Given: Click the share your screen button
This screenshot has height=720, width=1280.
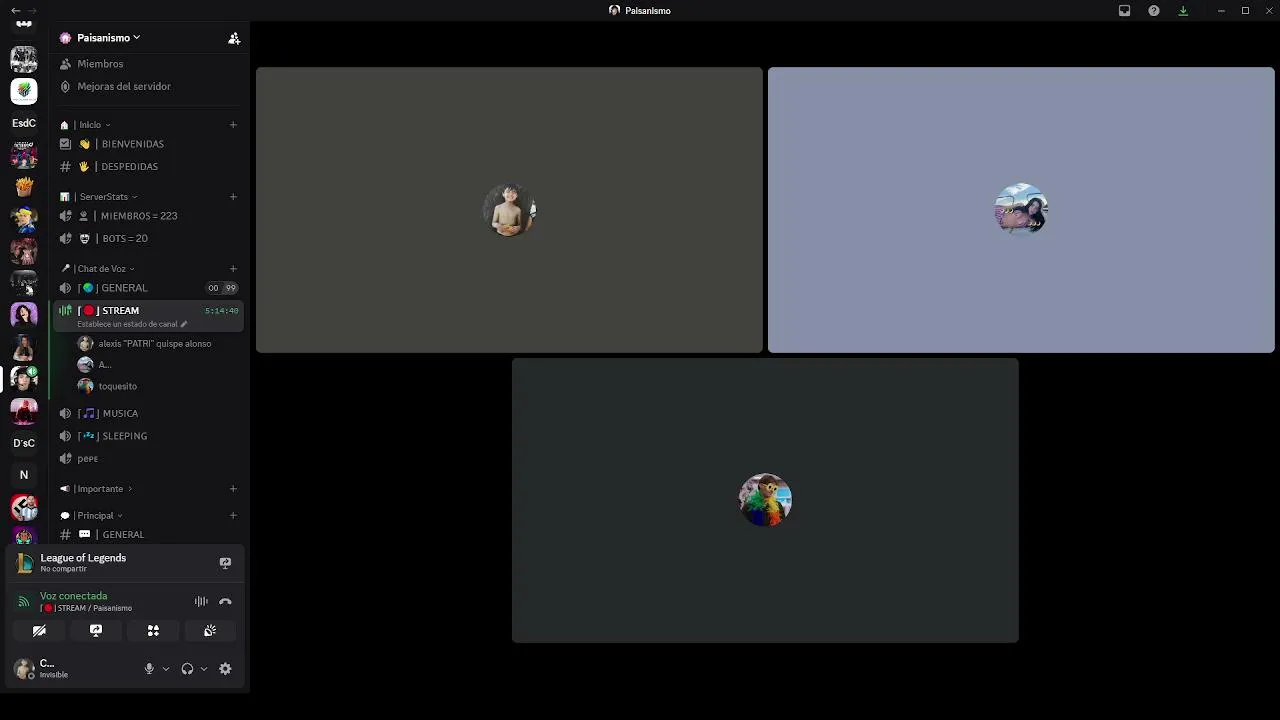Looking at the screenshot, I should [96, 631].
